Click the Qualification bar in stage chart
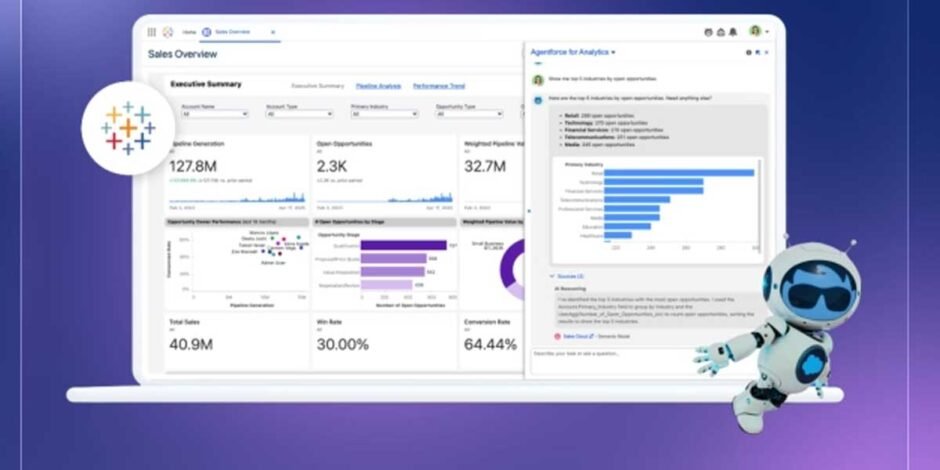Image resolution: width=940 pixels, height=470 pixels. coord(403,245)
